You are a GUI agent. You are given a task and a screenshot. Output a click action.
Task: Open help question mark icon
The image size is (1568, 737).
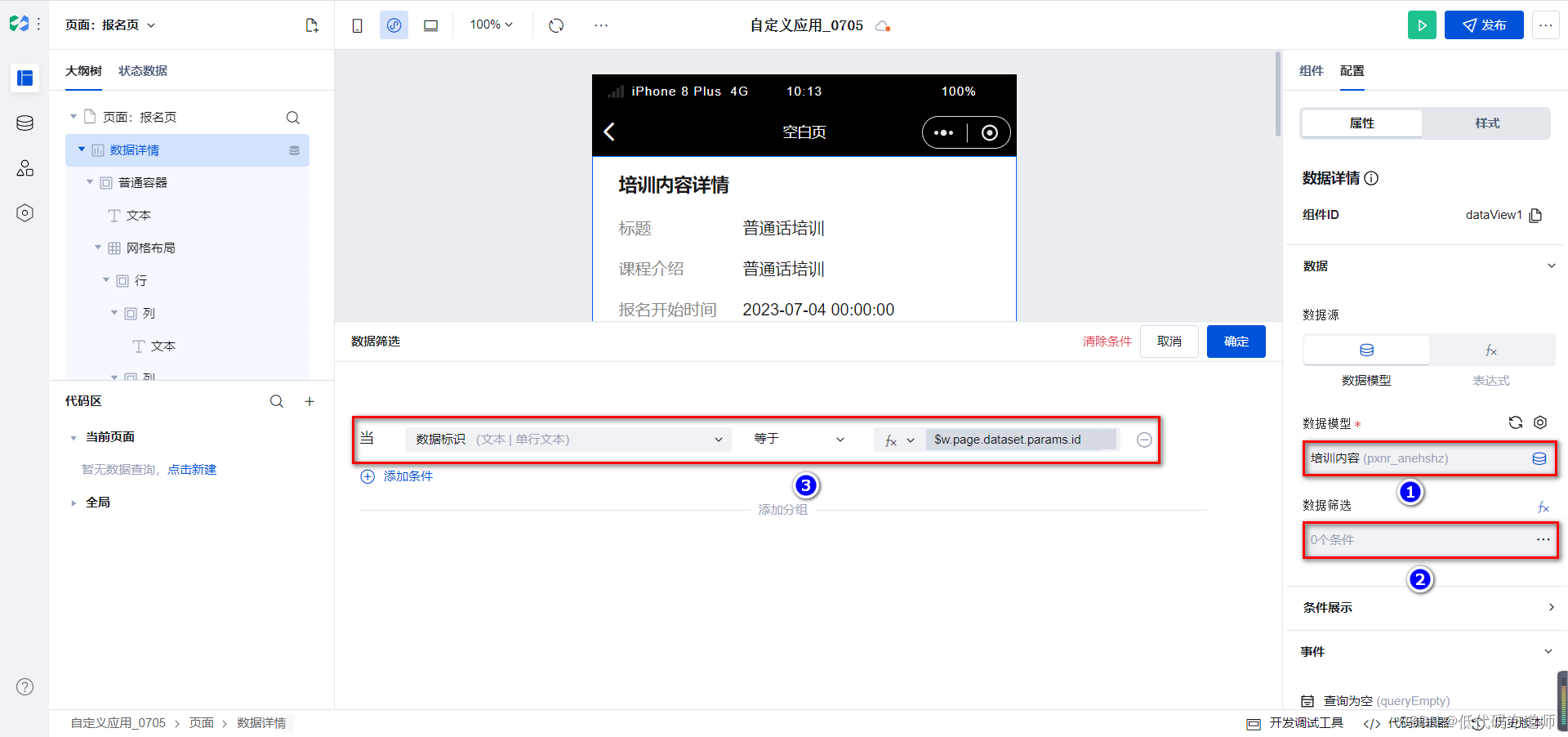[x=25, y=686]
